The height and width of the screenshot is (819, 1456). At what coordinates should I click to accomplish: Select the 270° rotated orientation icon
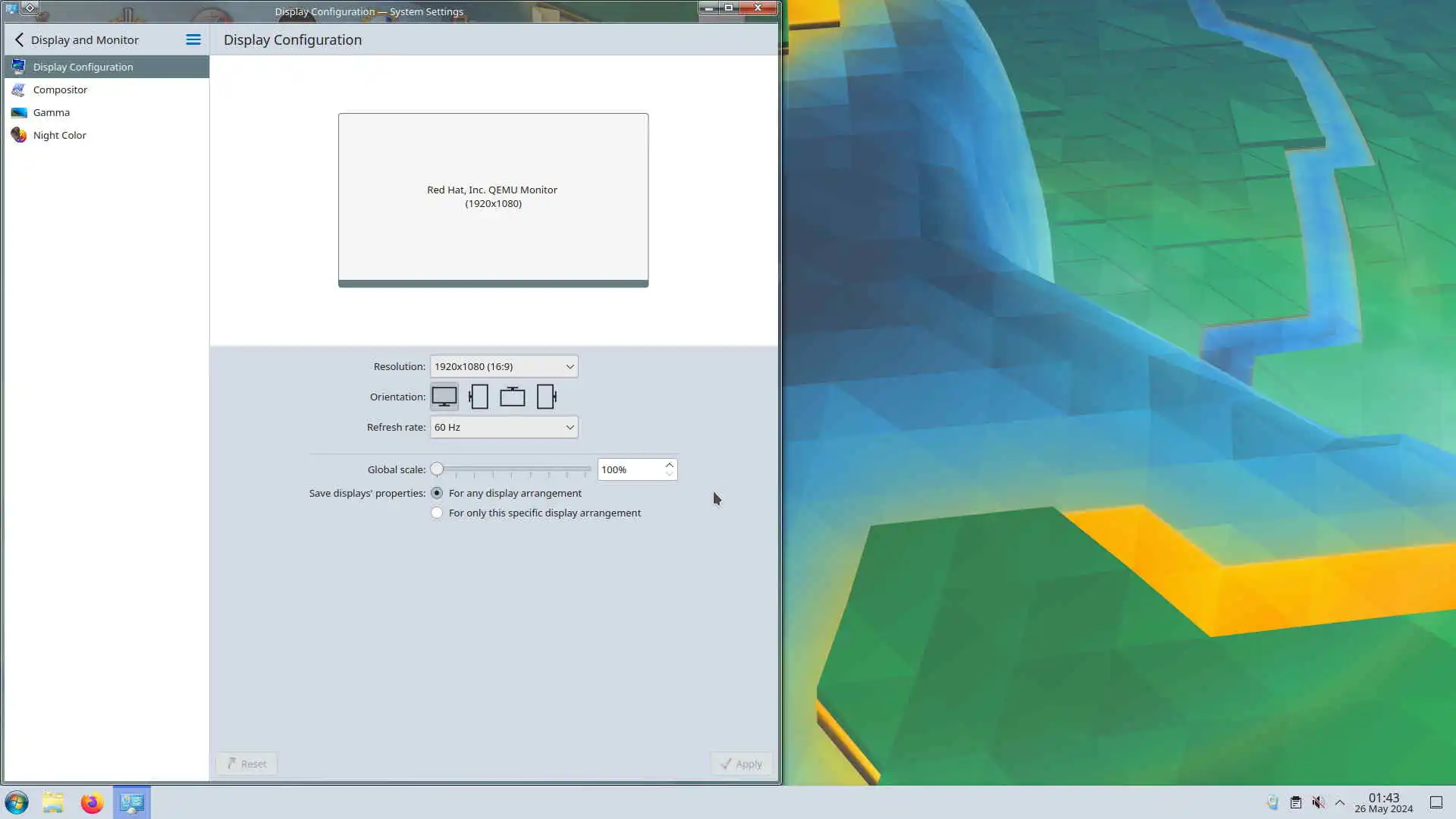click(x=546, y=397)
